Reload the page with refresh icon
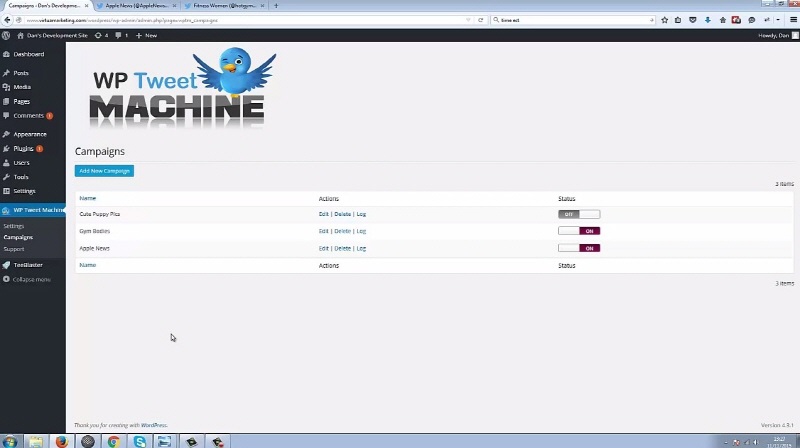 tap(481, 20)
